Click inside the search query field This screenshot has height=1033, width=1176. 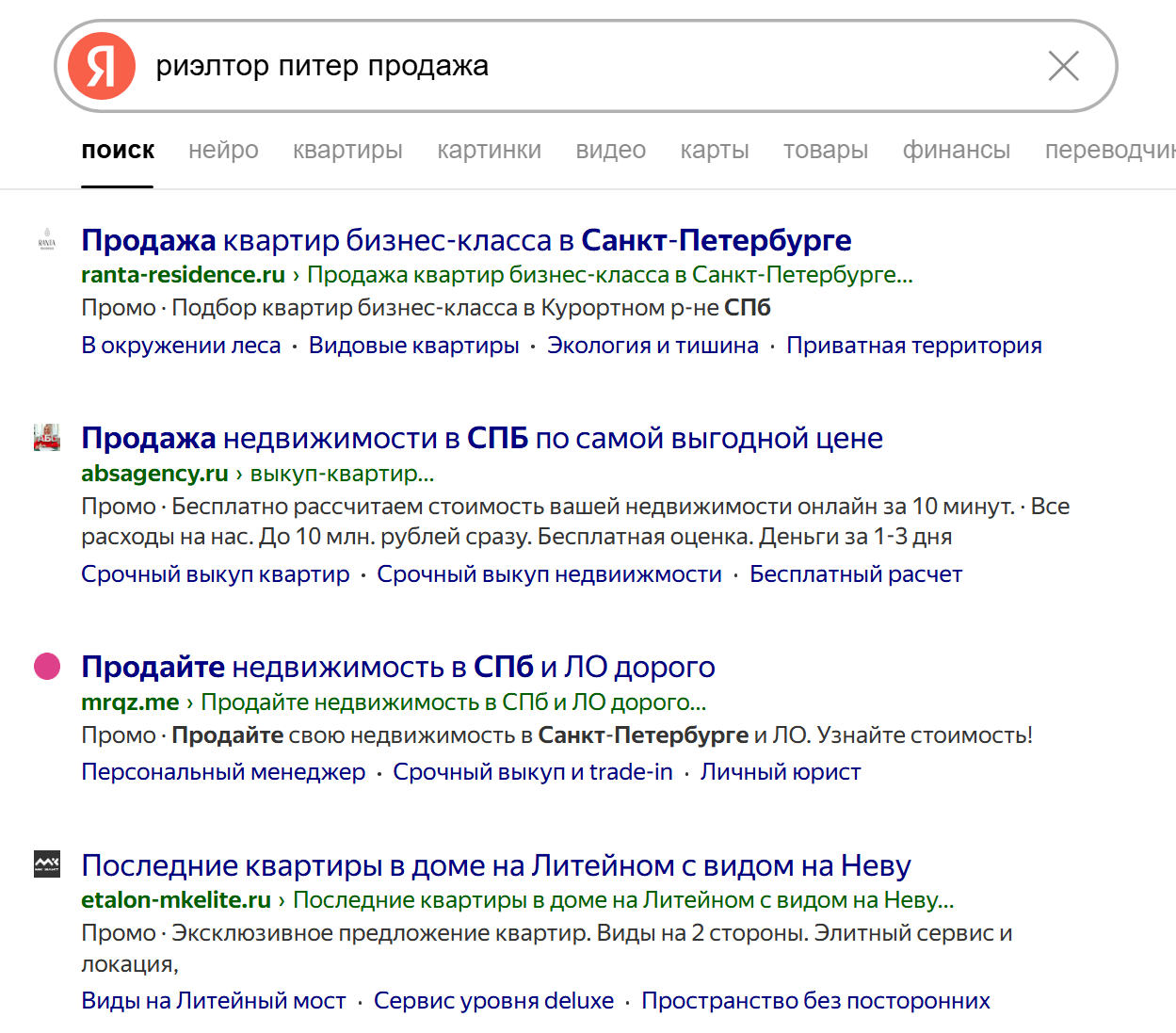565,66
